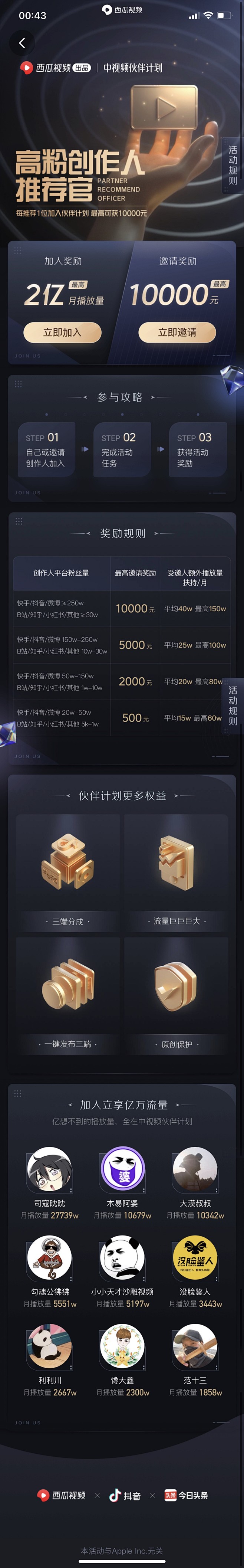The height and width of the screenshot is (1568, 244).
Task: Tap the STEP 01 invite creators card
Action: [46, 449]
